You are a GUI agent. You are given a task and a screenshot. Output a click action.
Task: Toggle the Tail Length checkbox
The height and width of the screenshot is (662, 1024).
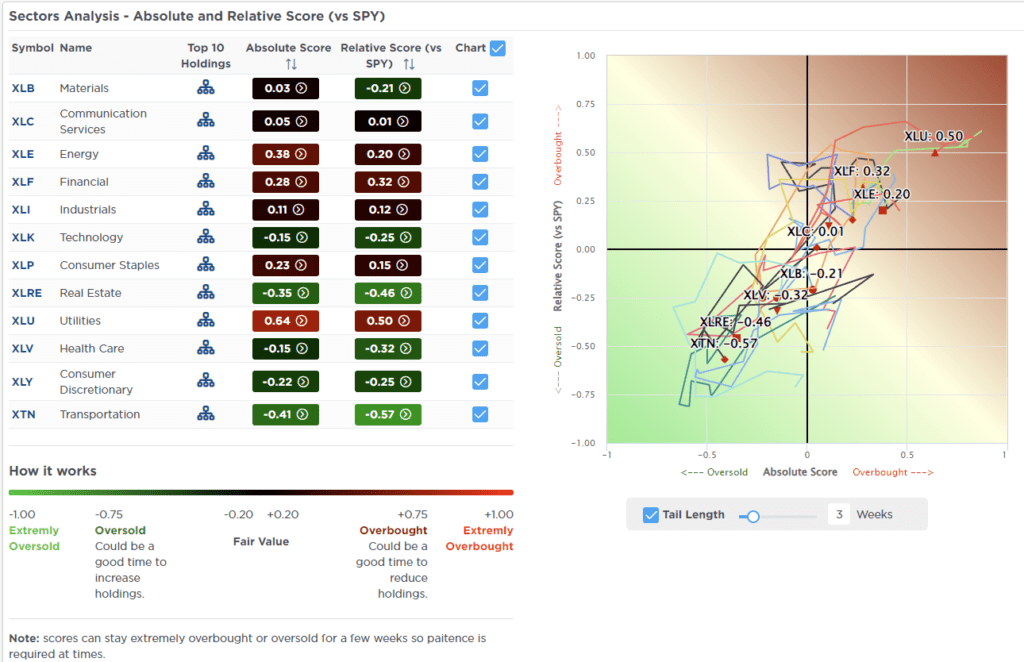[650, 514]
